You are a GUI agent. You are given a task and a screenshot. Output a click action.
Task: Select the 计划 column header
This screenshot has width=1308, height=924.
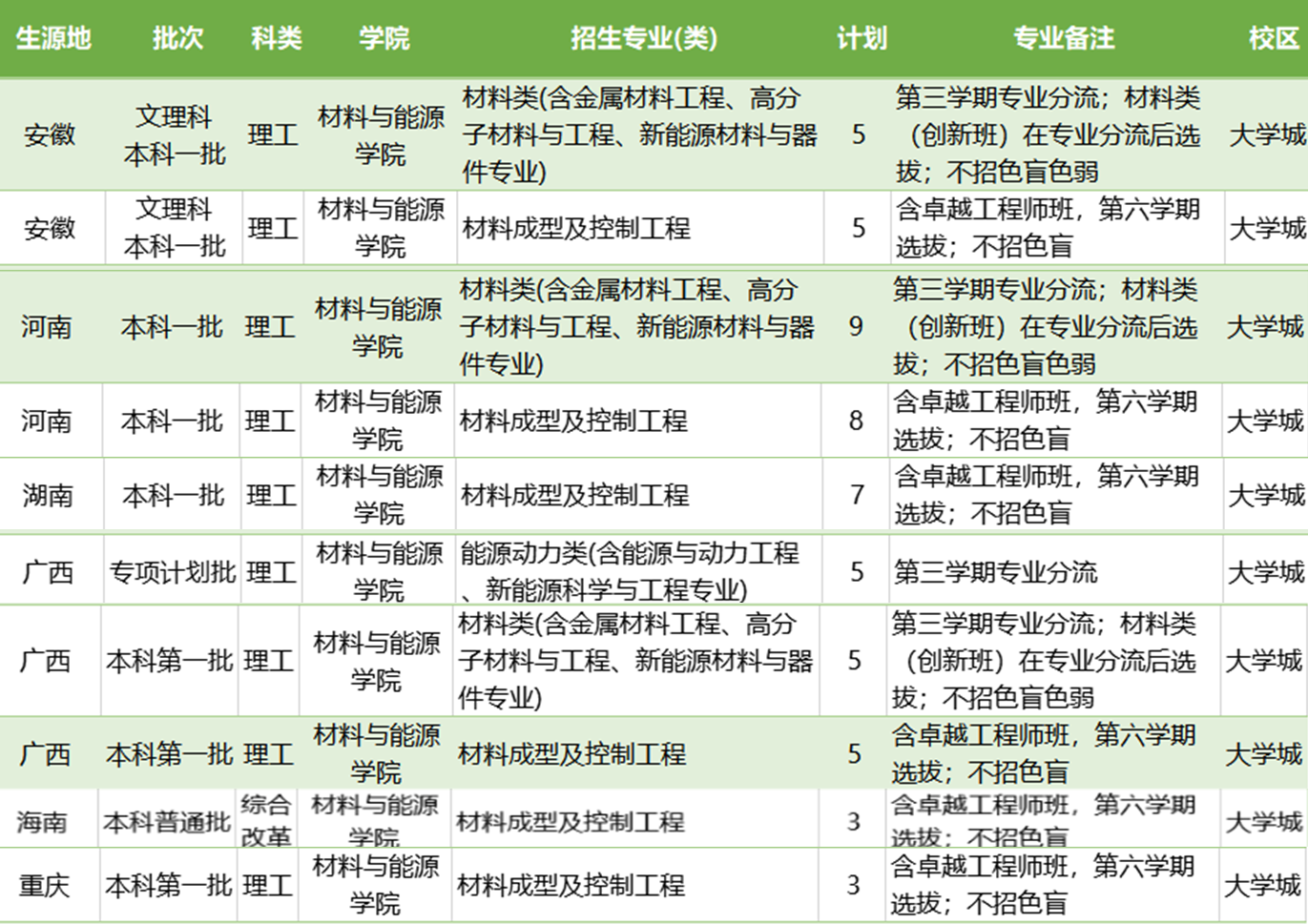862,38
